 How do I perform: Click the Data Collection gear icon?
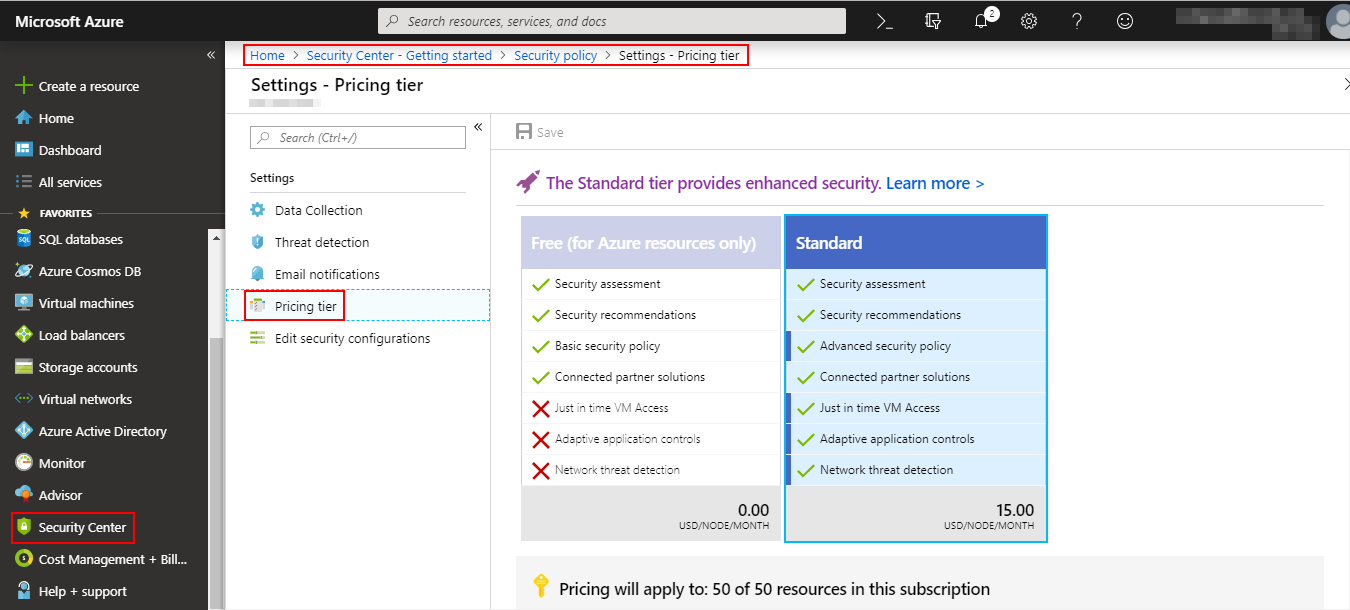pos(257,210)
